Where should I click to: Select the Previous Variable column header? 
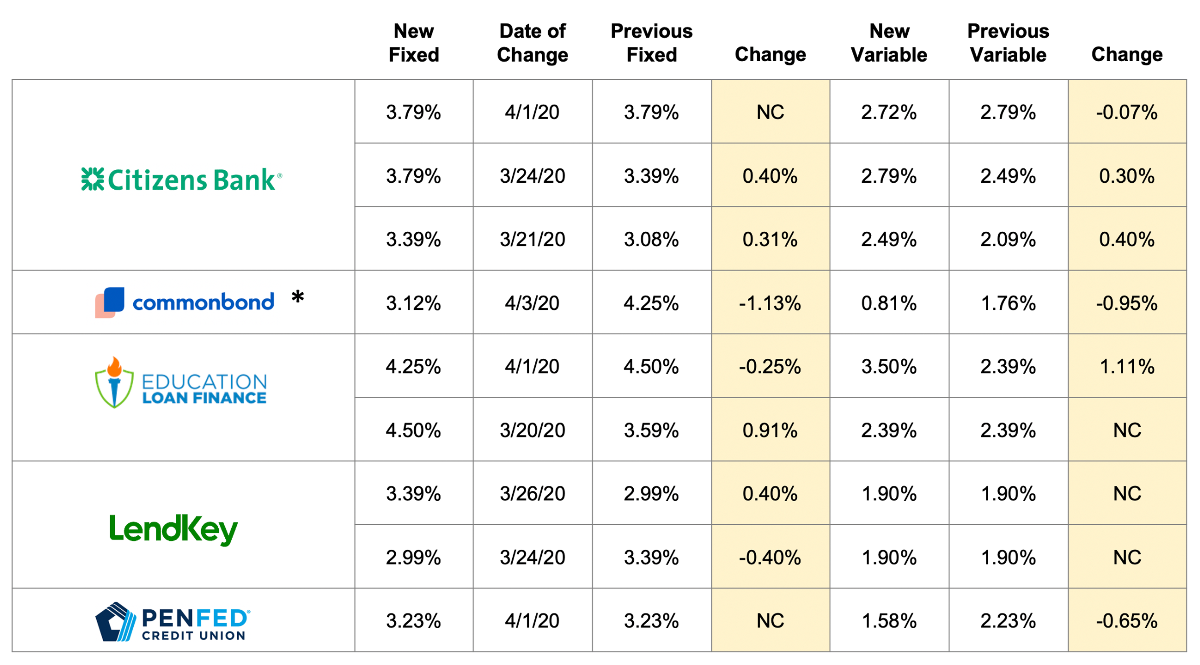1008,43
